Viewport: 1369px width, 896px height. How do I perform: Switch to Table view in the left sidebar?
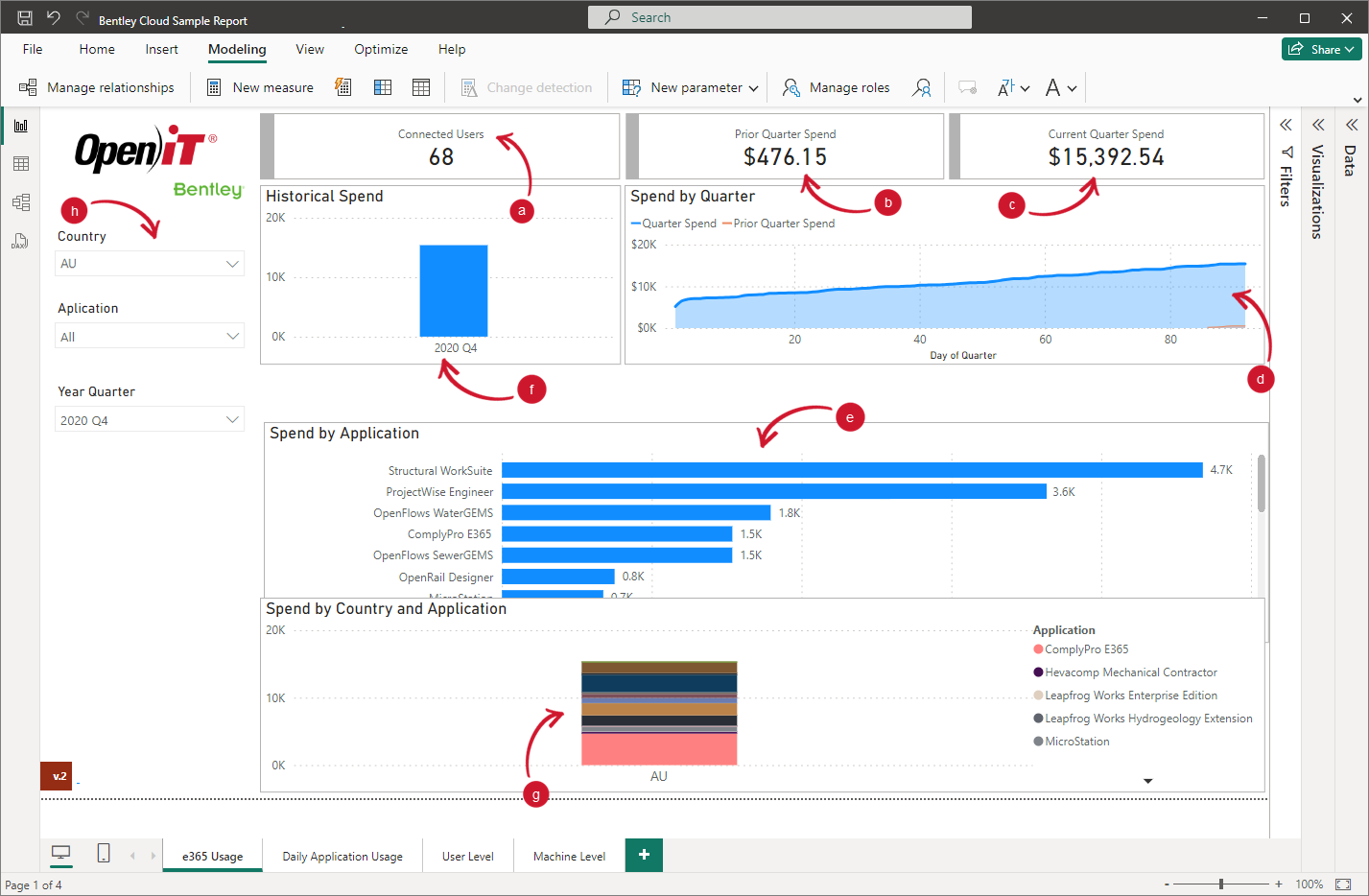[x=19, y=163]
